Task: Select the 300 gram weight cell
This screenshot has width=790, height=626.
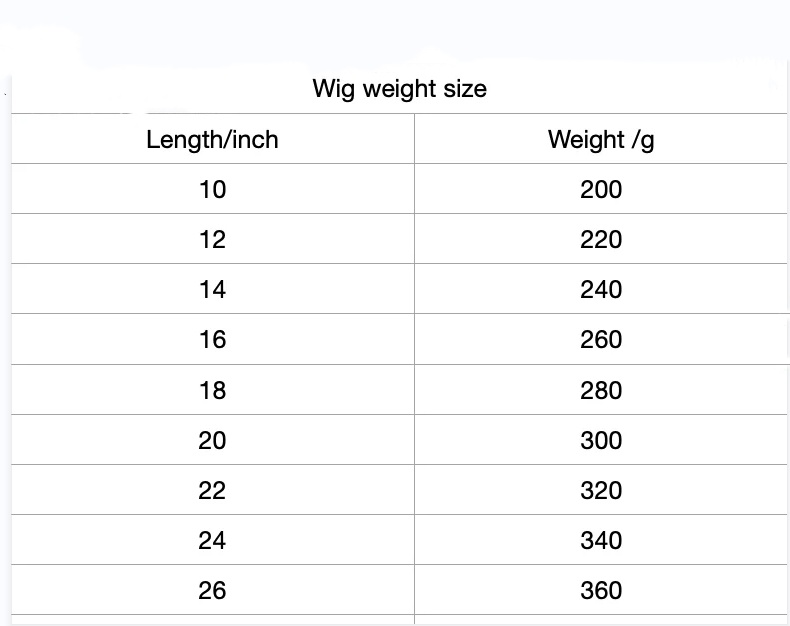Action: click(601, 441)
